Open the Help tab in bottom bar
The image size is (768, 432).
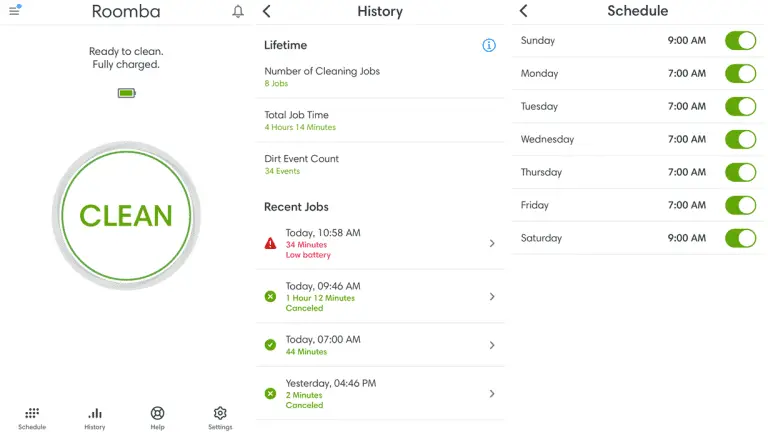point(157,418)
